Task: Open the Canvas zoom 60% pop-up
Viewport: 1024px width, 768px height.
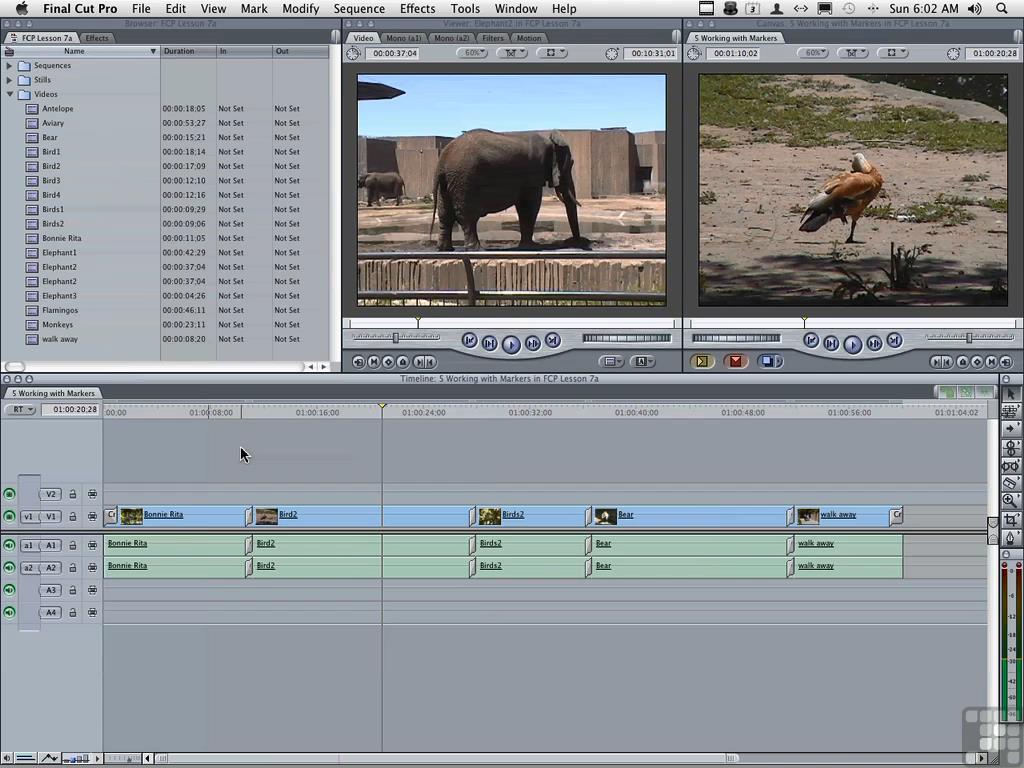Action: [x=812, y=53]
